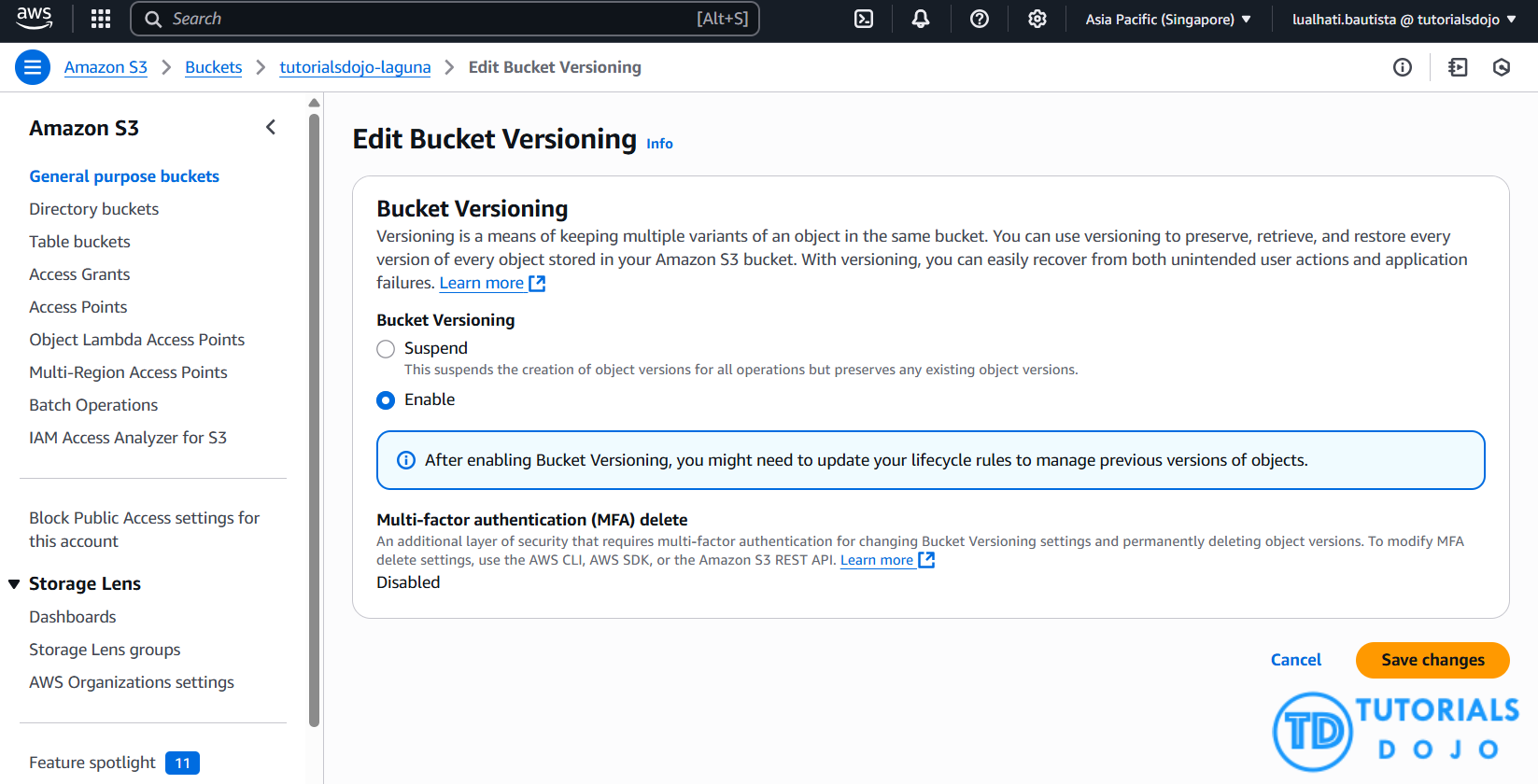Open the help question mark menu
The image size is (1538, 784).
[x=980, y=19]
